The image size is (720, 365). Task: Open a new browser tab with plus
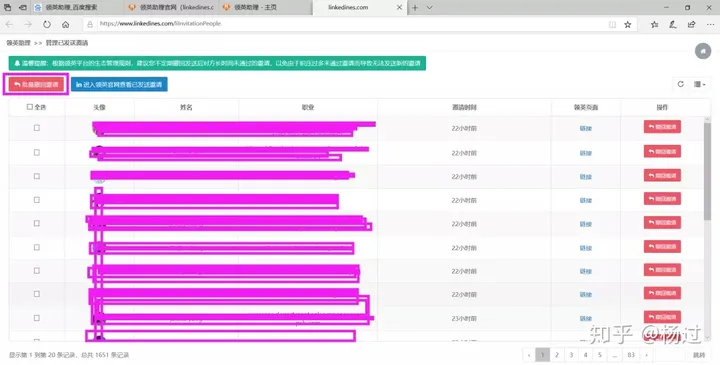(x=415, y=7)
